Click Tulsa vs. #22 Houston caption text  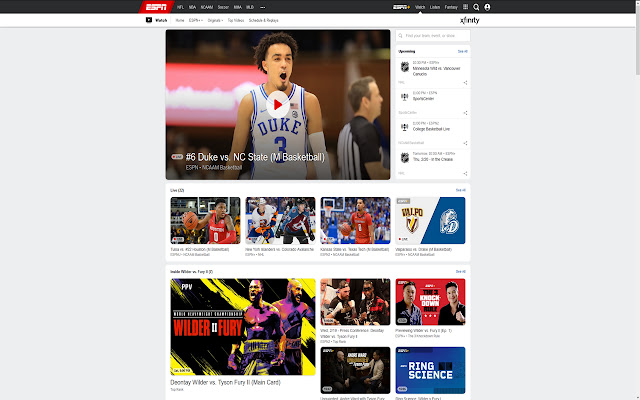click(x=200, y=249)
